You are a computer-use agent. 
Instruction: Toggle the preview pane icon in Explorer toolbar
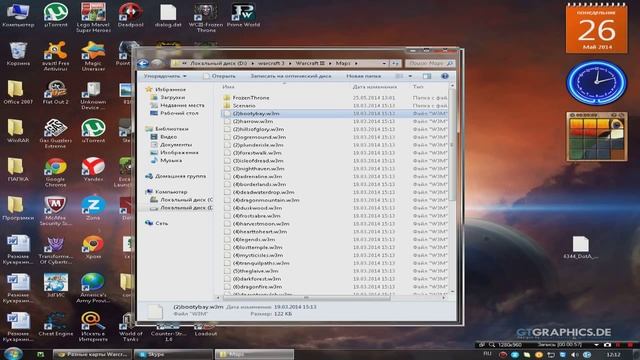[427, 76]
